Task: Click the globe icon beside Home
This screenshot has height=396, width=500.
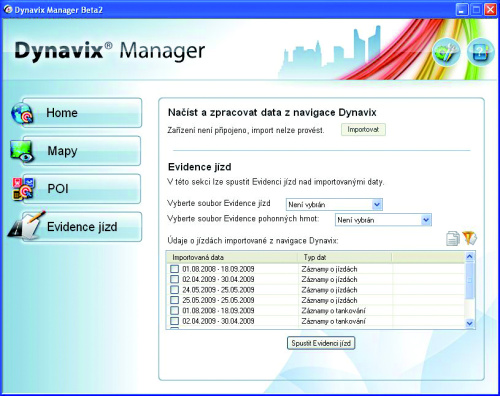Action: [x=22, y=113]
